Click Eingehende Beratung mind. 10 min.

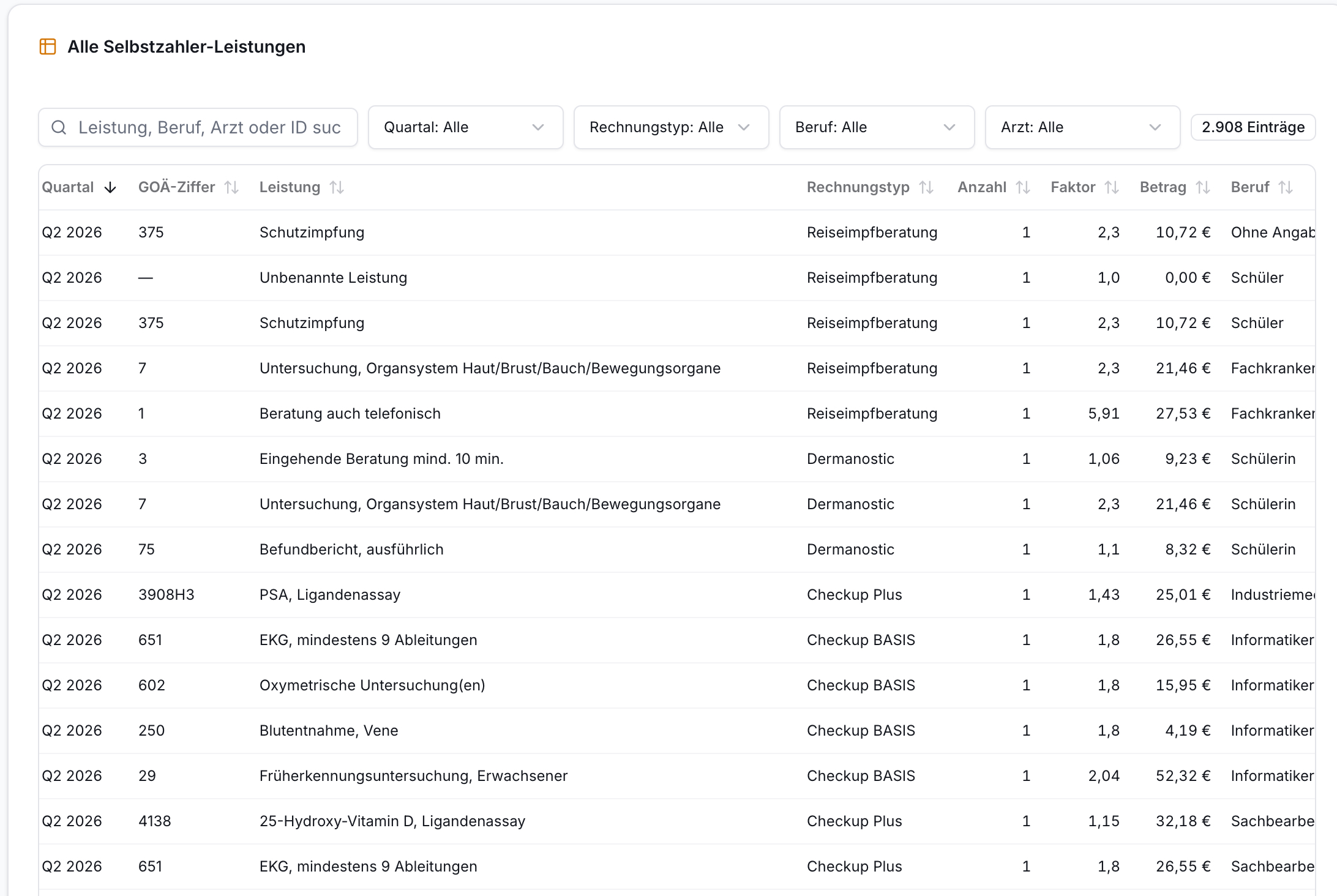pyautogui.click(x=381, y=459)
